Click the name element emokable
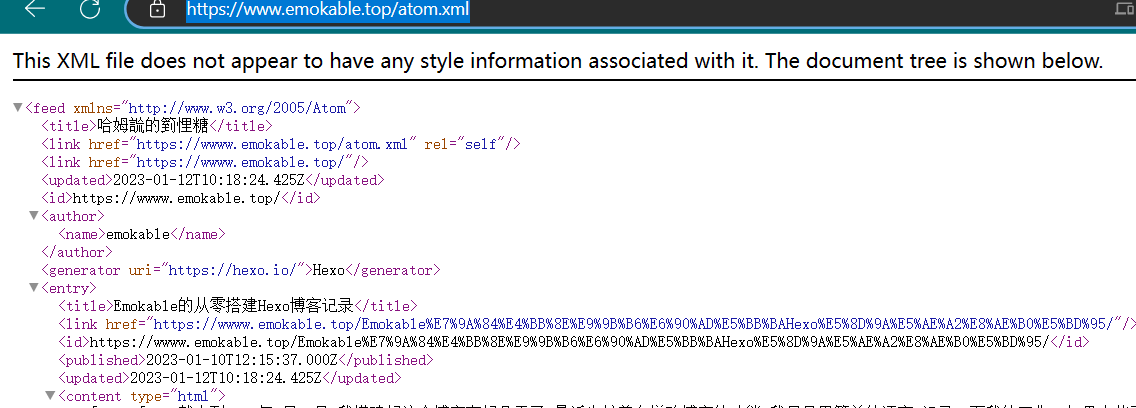1136x408 pixels. (x=141, y=234)
